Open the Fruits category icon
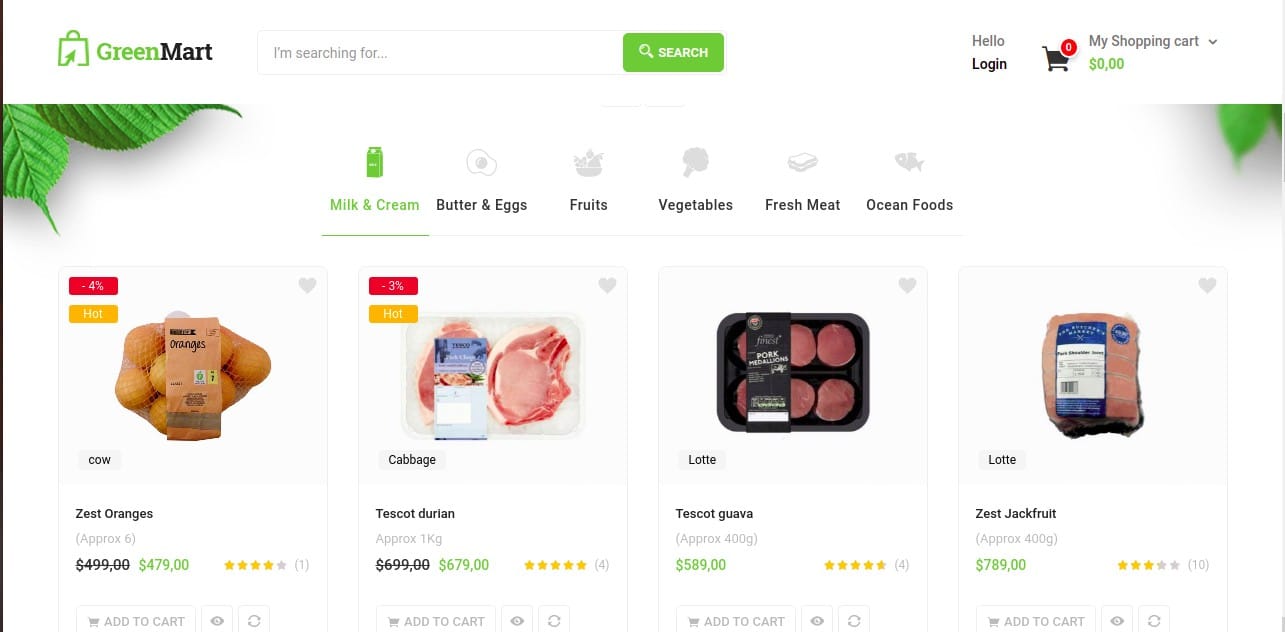Image resolution: width=1285 pixels, height=632 pixels. pyautogui.click(x=588, y=162)
